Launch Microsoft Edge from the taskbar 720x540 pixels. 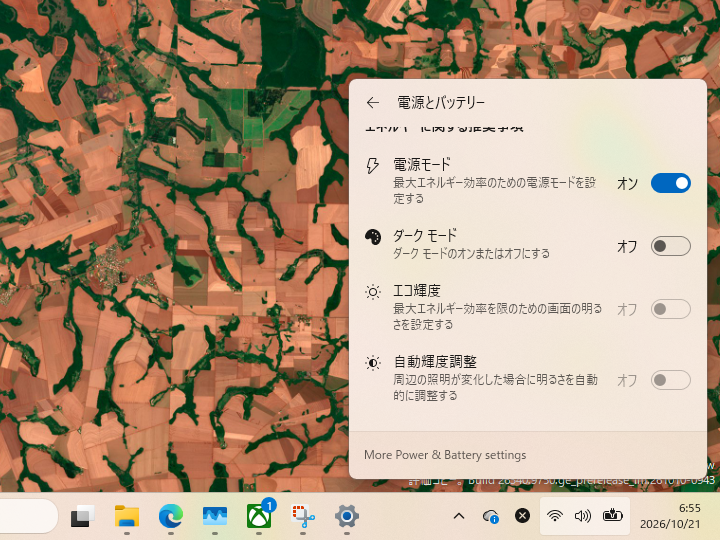tap(171, 517)
